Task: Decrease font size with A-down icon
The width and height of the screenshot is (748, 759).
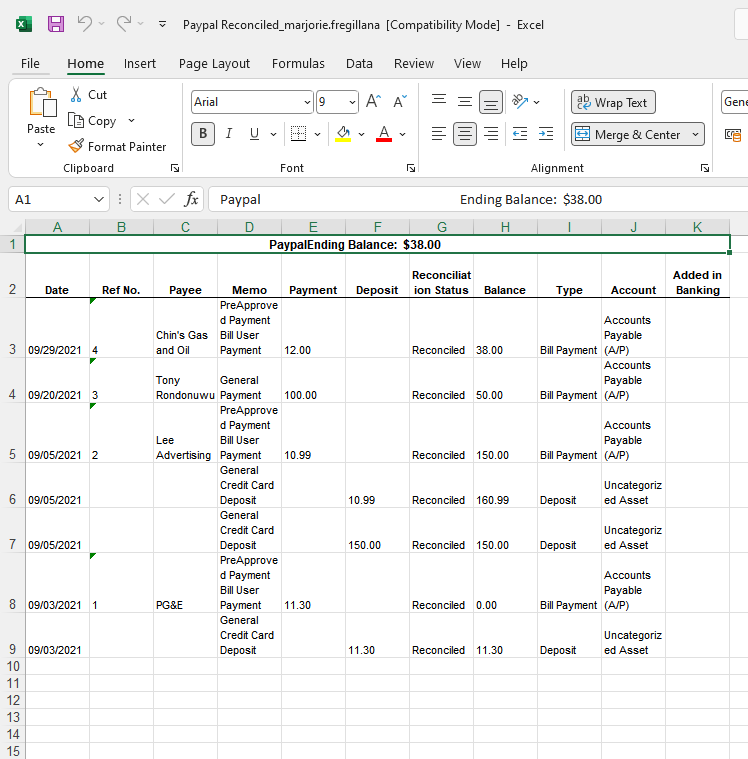Action: tap(400, 102)
